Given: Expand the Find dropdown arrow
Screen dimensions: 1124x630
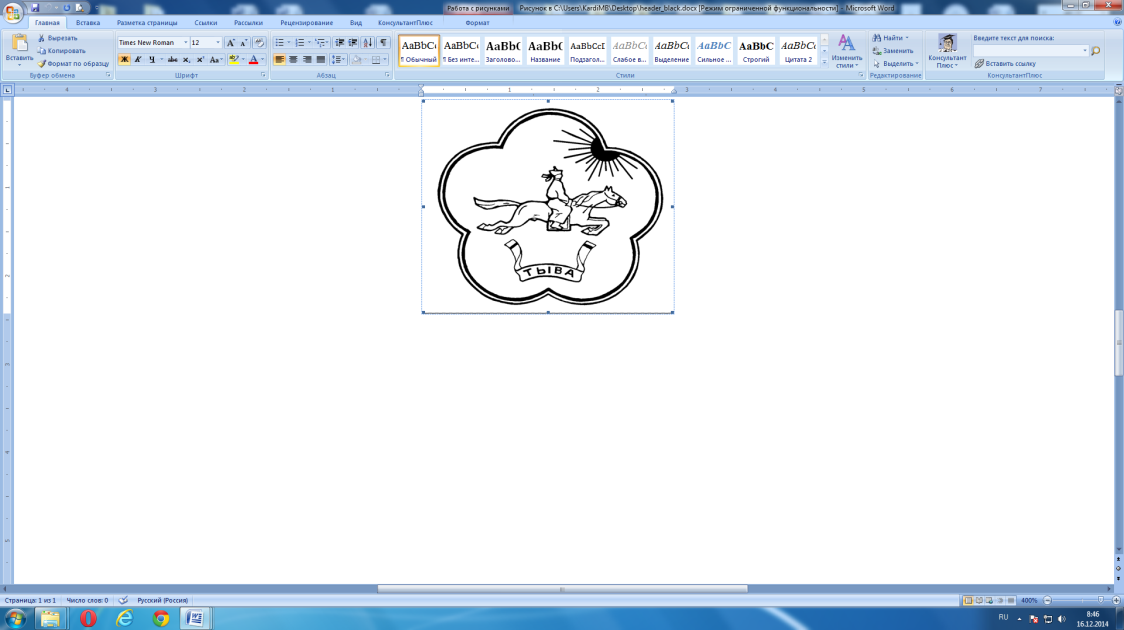Looking at the screenshot, I should (x=907, y=38).
